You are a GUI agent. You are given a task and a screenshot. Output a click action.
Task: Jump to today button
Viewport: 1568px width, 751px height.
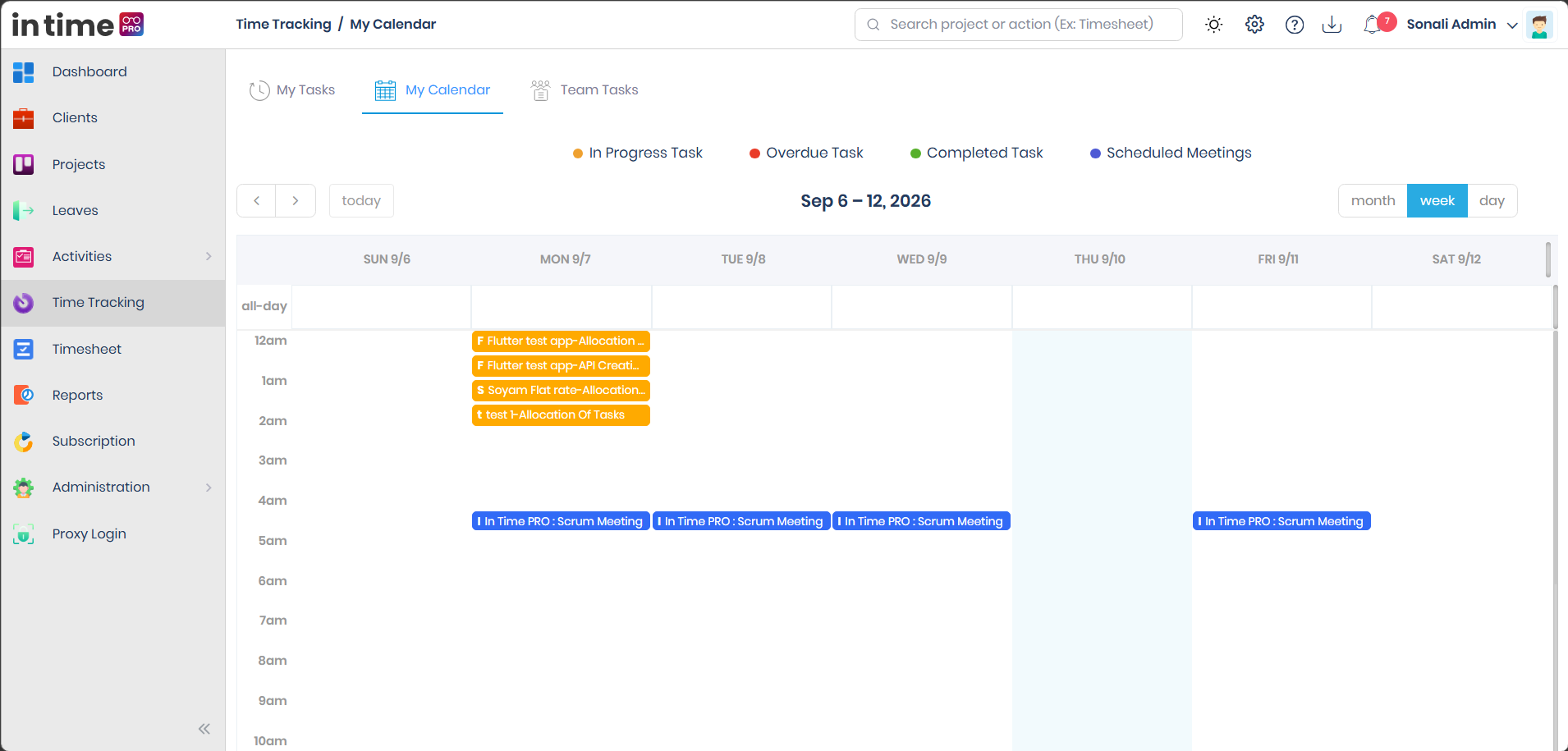coord(361,201)
